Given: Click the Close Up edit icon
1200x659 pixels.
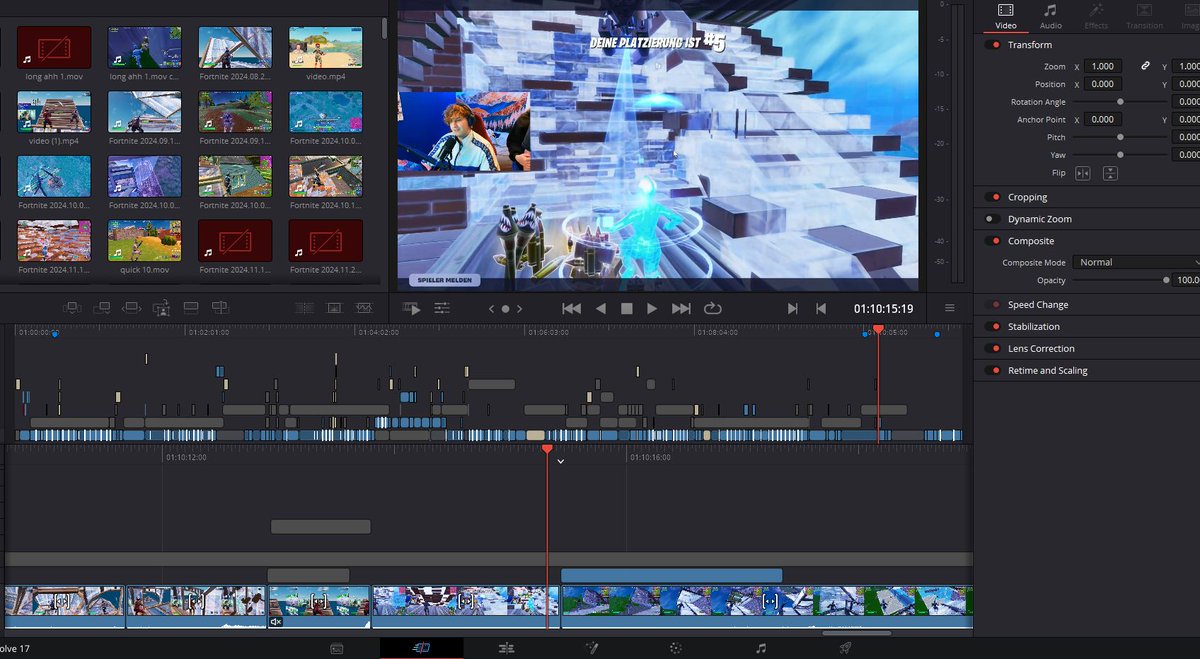Looking at the screenshot, I should (162, 308).
